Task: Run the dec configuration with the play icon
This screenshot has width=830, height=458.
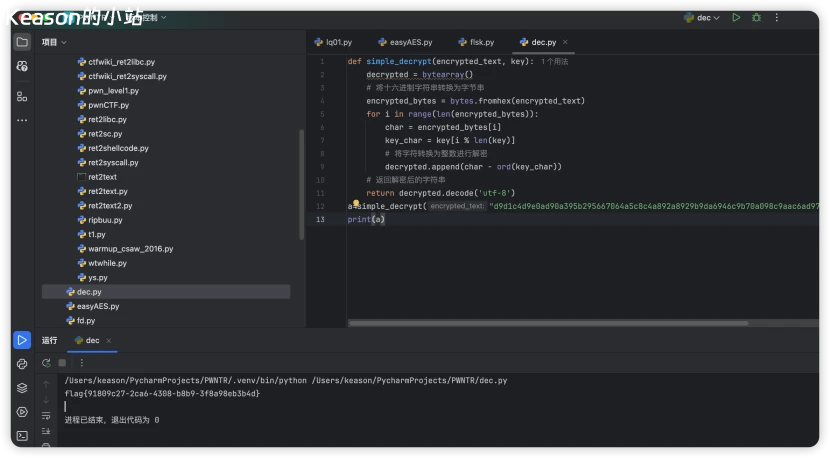Action: click(736, 17)
